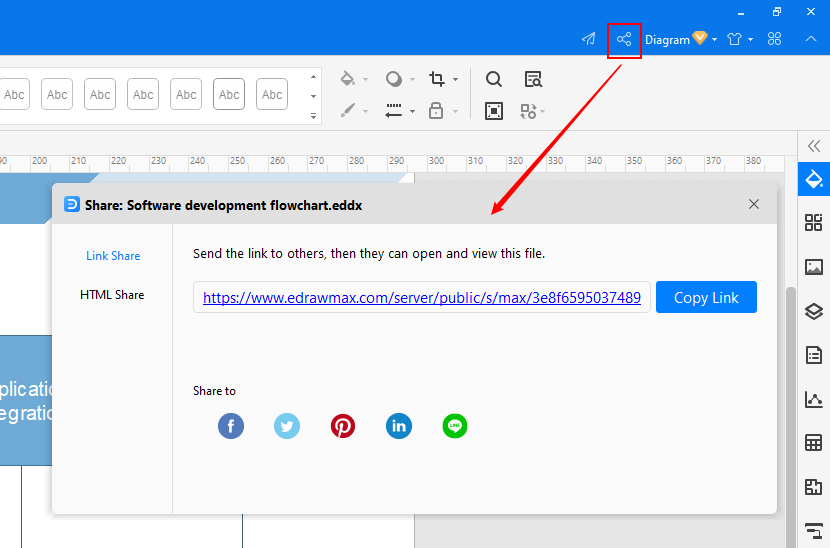The height and width of the screenshot is (548, 830).
Task: Click the Search magnifier icon
Action: click(493, 79)
